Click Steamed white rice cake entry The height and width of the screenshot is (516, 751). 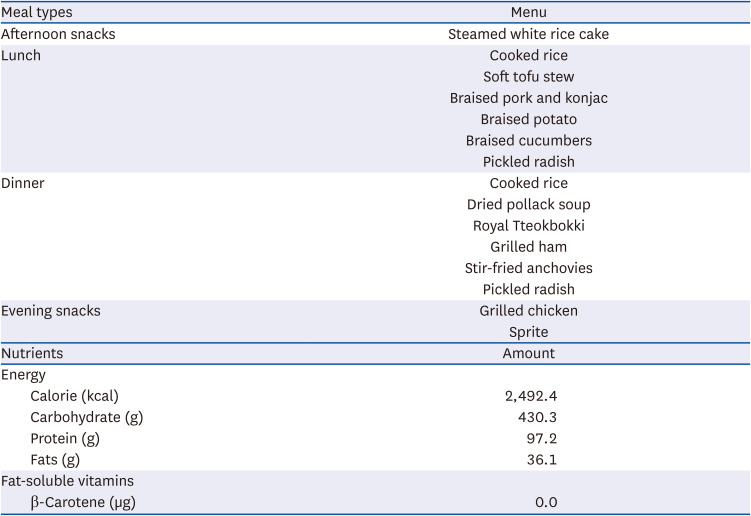528,34
